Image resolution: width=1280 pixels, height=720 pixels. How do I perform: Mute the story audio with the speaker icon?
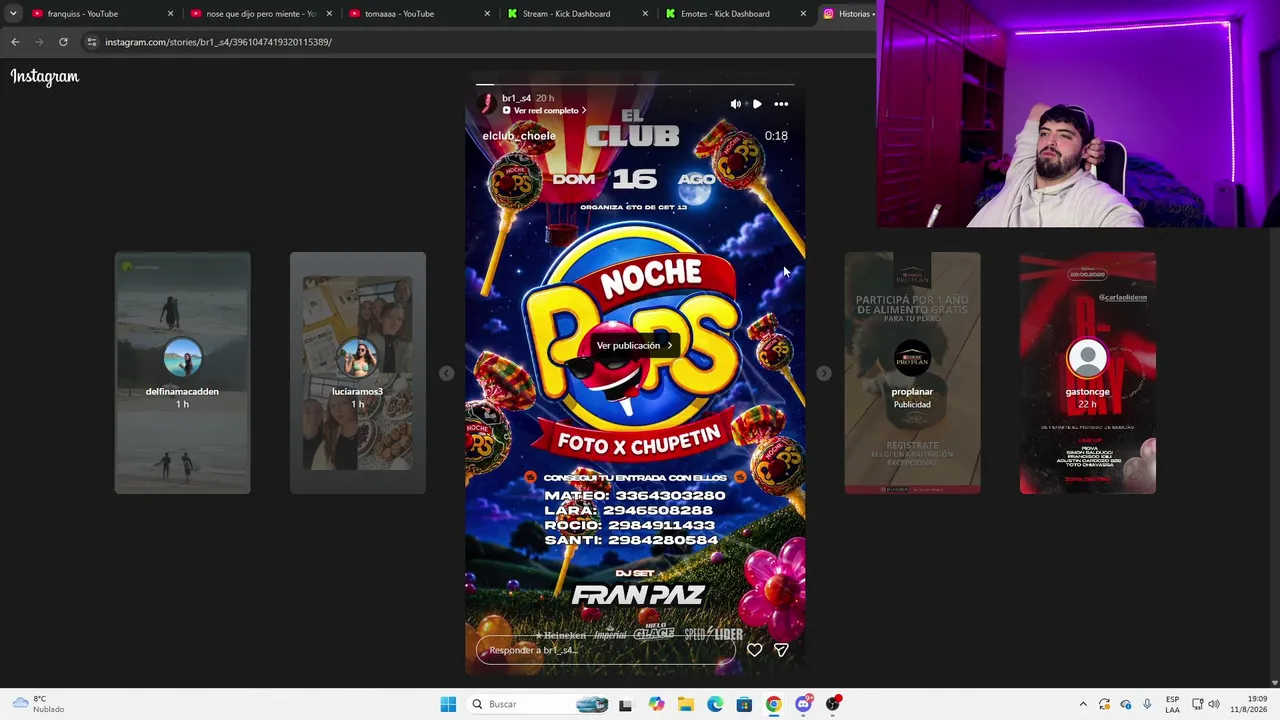(736, 104)
